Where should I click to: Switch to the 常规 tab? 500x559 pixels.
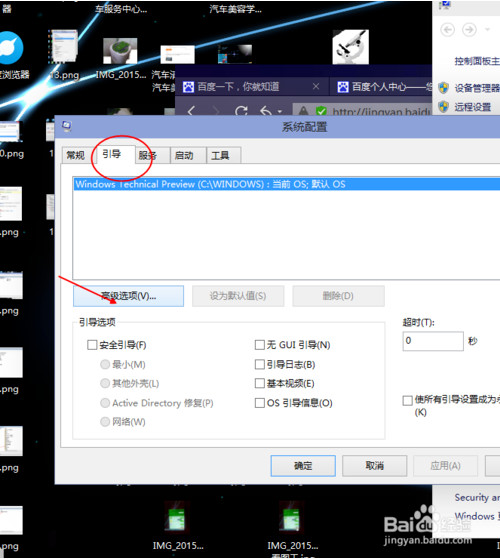(x=76, y=155)
